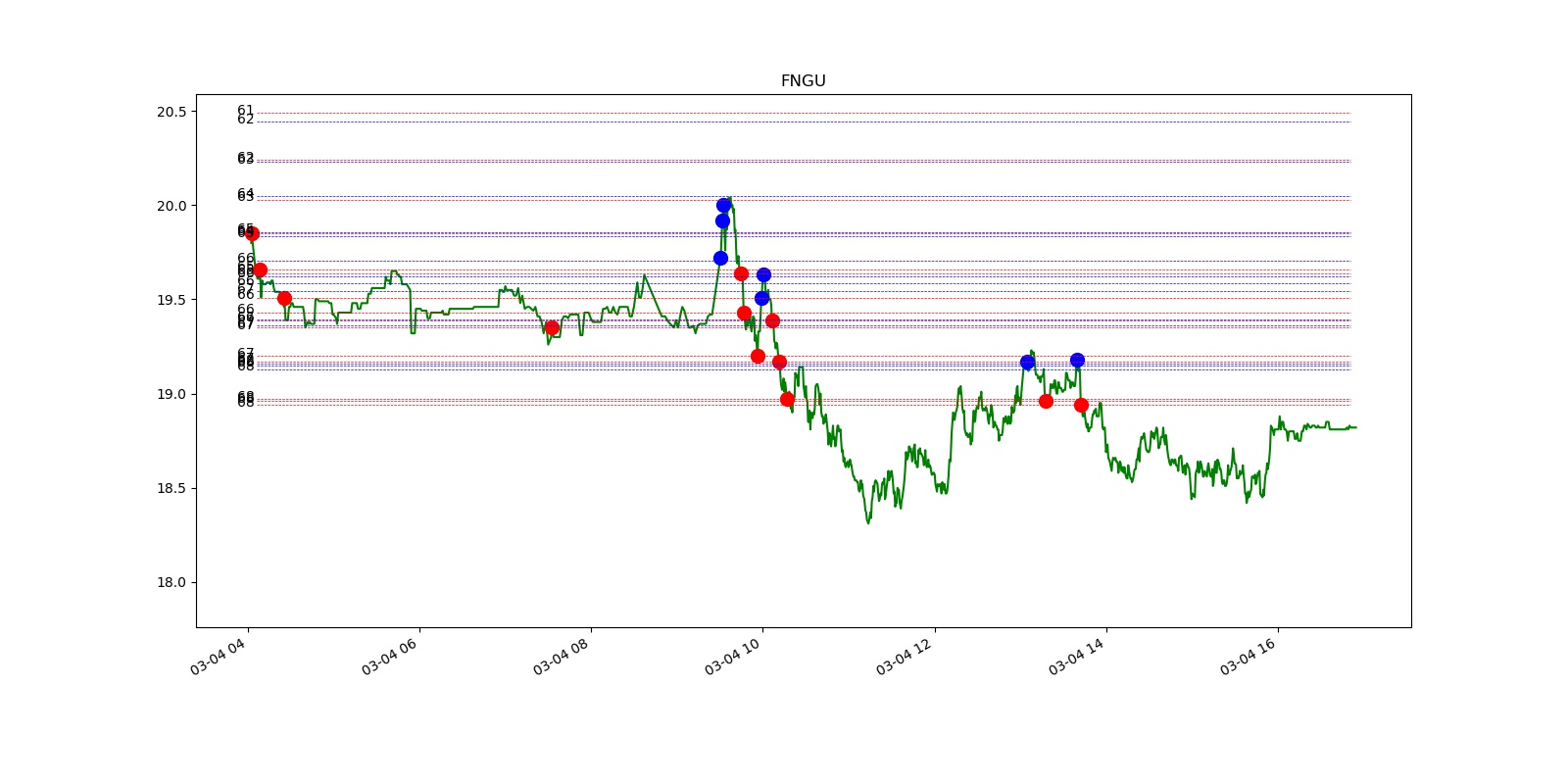
Task: Pick the red marker near 10:15 at 18.97
Action: tap(787, 399)
